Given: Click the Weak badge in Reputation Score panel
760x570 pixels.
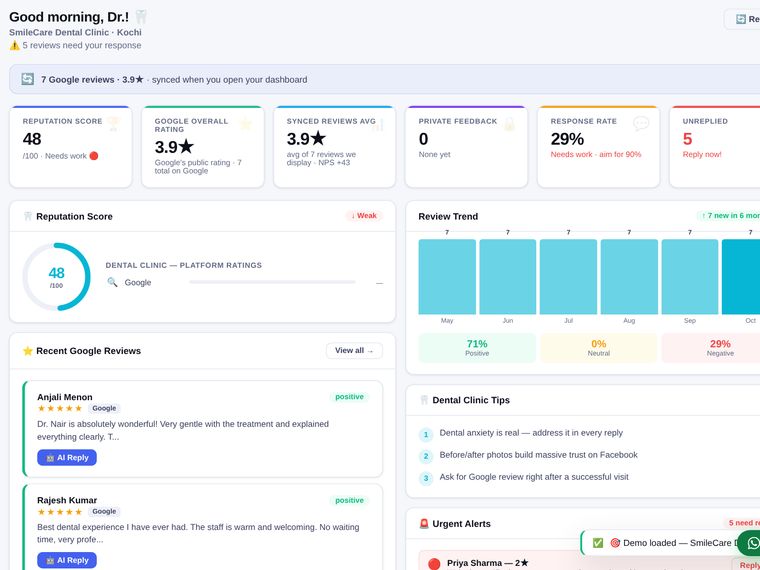Looking at the screenshot, I should tap(364, 216).
